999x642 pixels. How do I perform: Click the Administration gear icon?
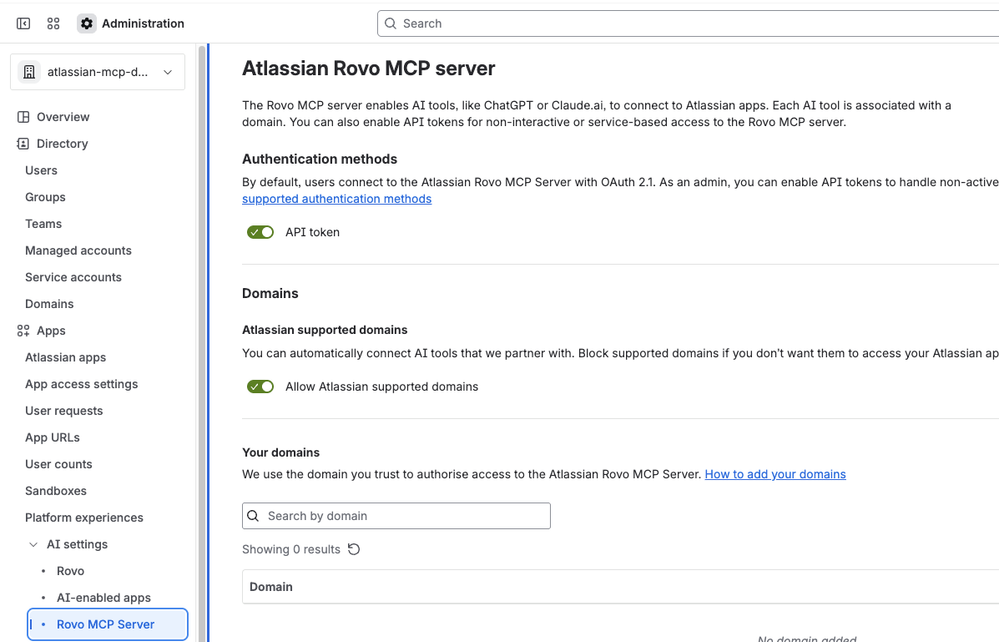[x=87, y=23]
